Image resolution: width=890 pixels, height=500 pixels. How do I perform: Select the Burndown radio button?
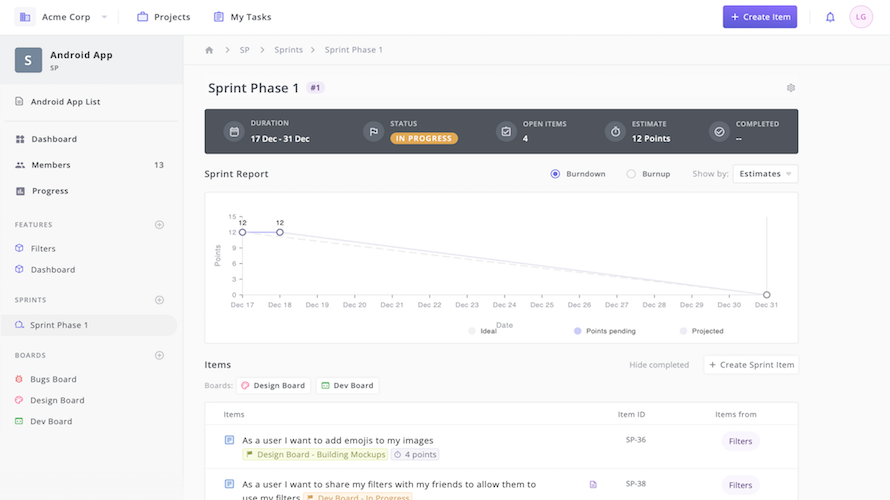click(555, 174)
